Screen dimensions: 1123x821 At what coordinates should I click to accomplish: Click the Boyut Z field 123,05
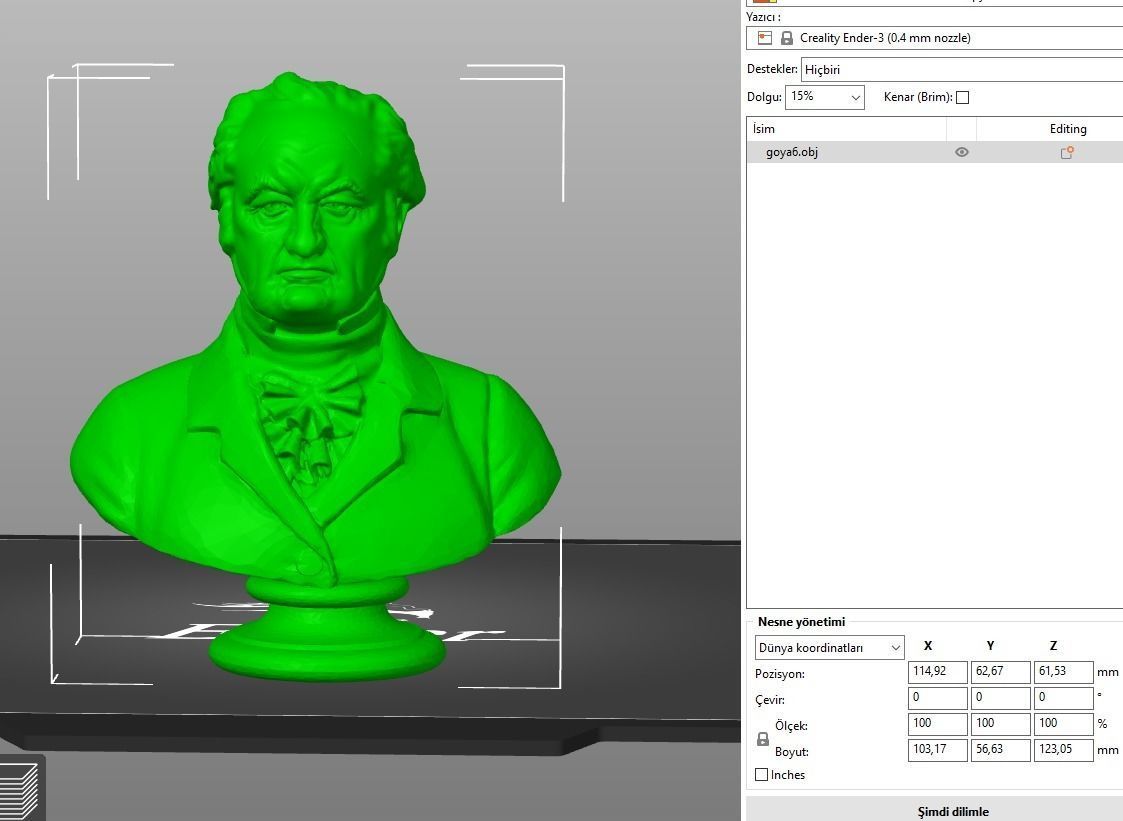[1064, 750]
